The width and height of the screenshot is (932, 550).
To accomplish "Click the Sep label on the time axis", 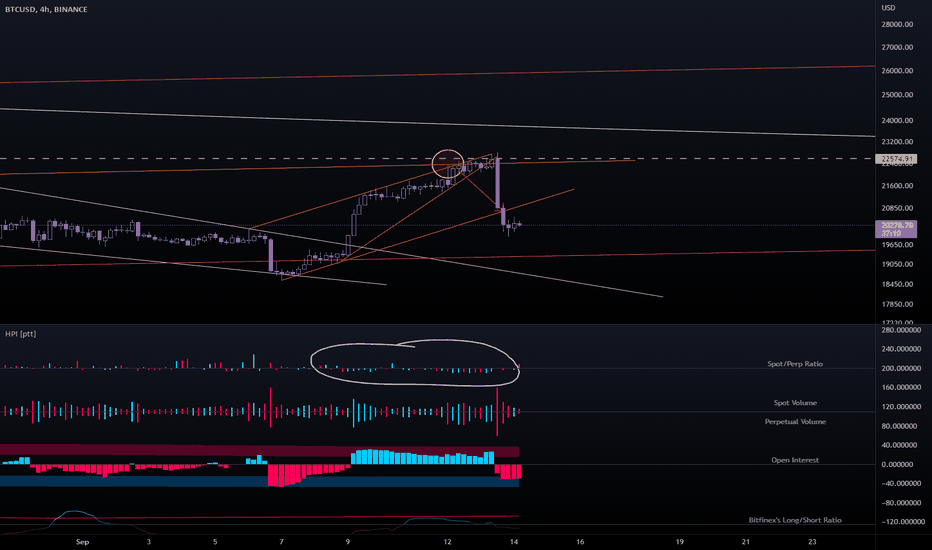I will pos(83,542).
